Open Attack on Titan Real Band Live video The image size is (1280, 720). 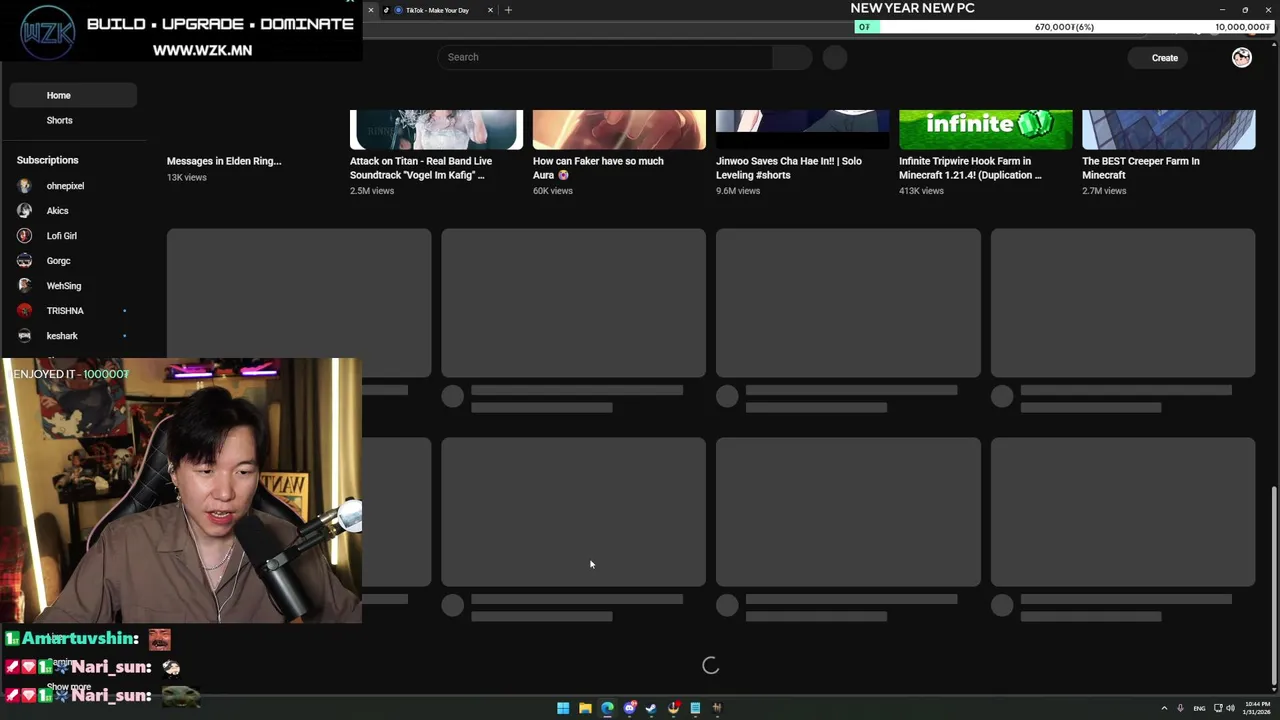point(421,168)
